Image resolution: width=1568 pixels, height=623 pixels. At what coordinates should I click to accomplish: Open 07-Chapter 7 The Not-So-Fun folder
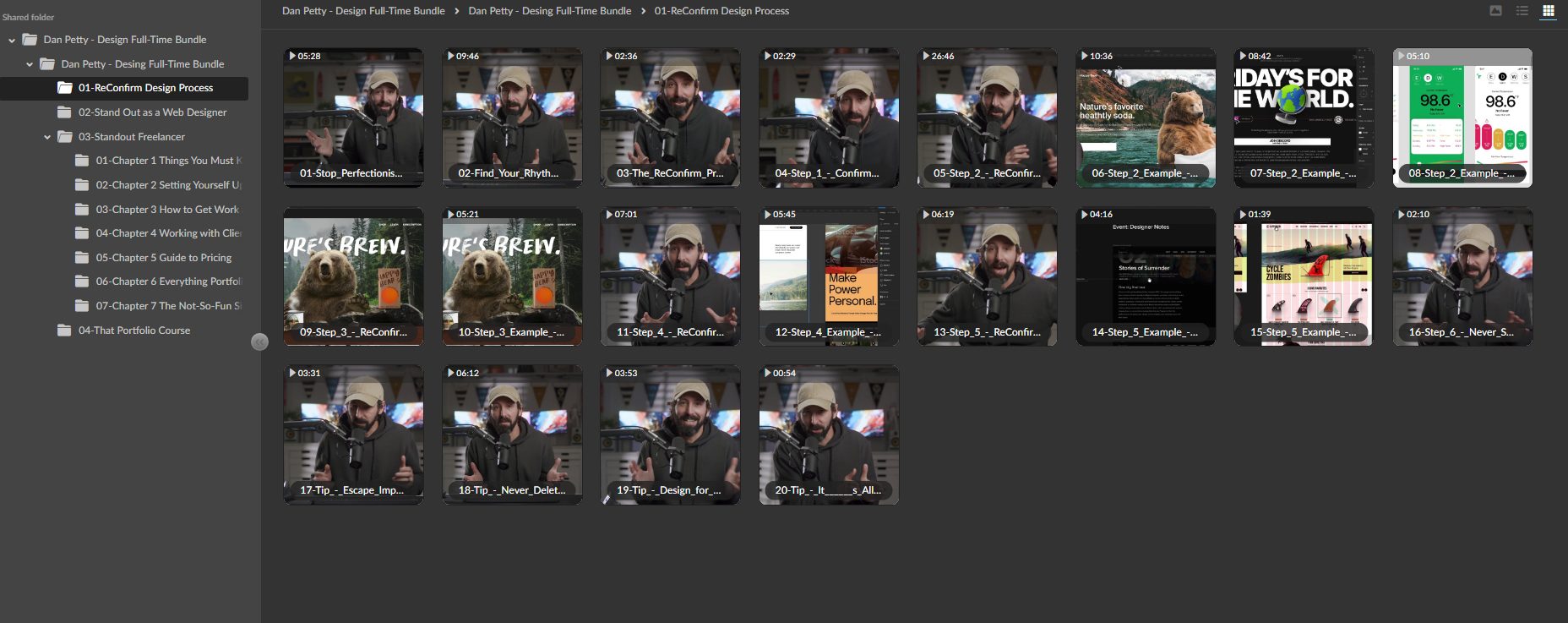[x=168, y=306]
